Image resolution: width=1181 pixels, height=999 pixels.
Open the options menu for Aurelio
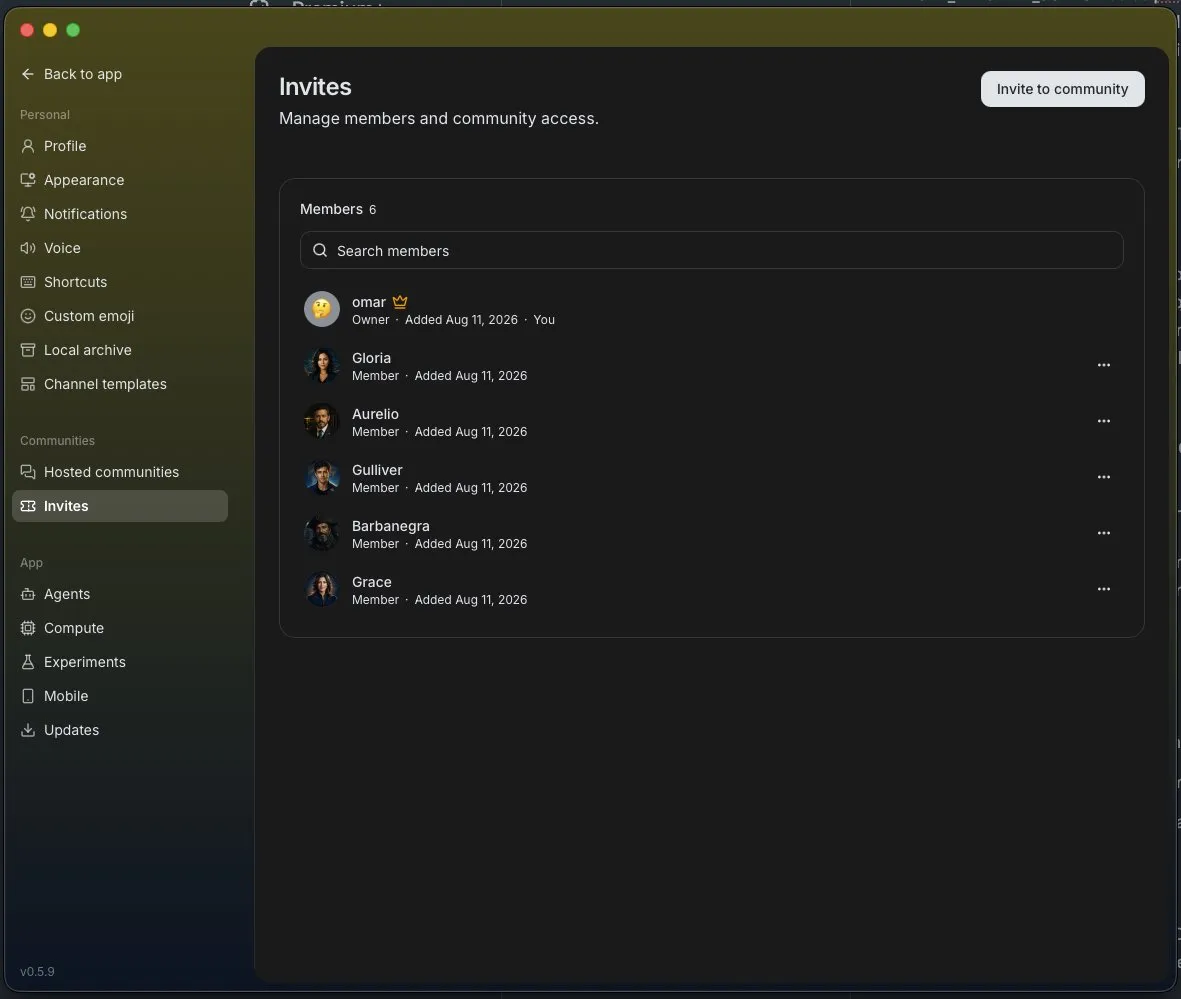coord(1103,421)
